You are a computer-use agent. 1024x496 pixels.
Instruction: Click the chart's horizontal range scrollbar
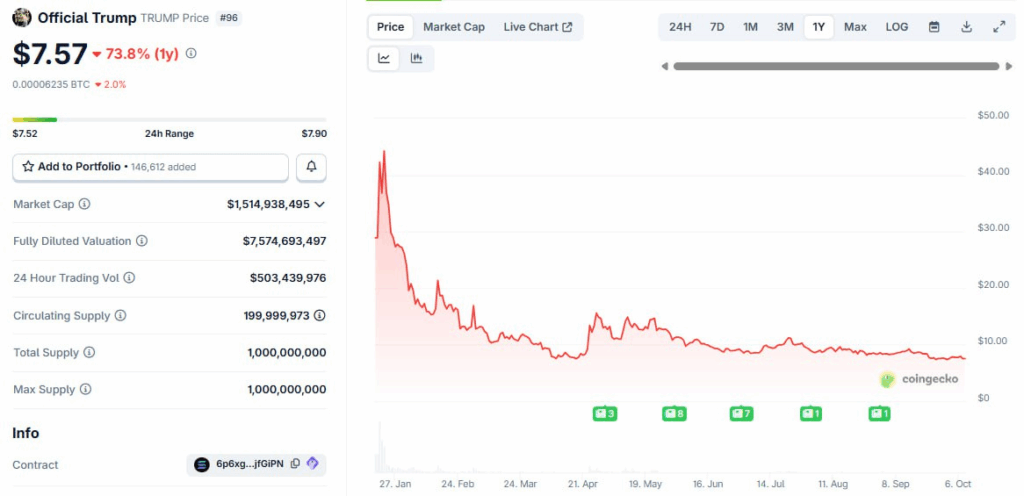tap(836, 67)
